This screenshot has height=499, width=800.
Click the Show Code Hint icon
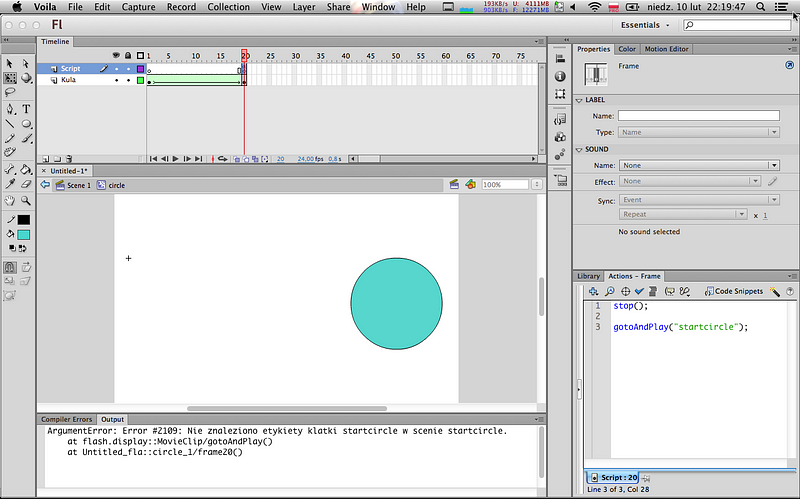669,291
